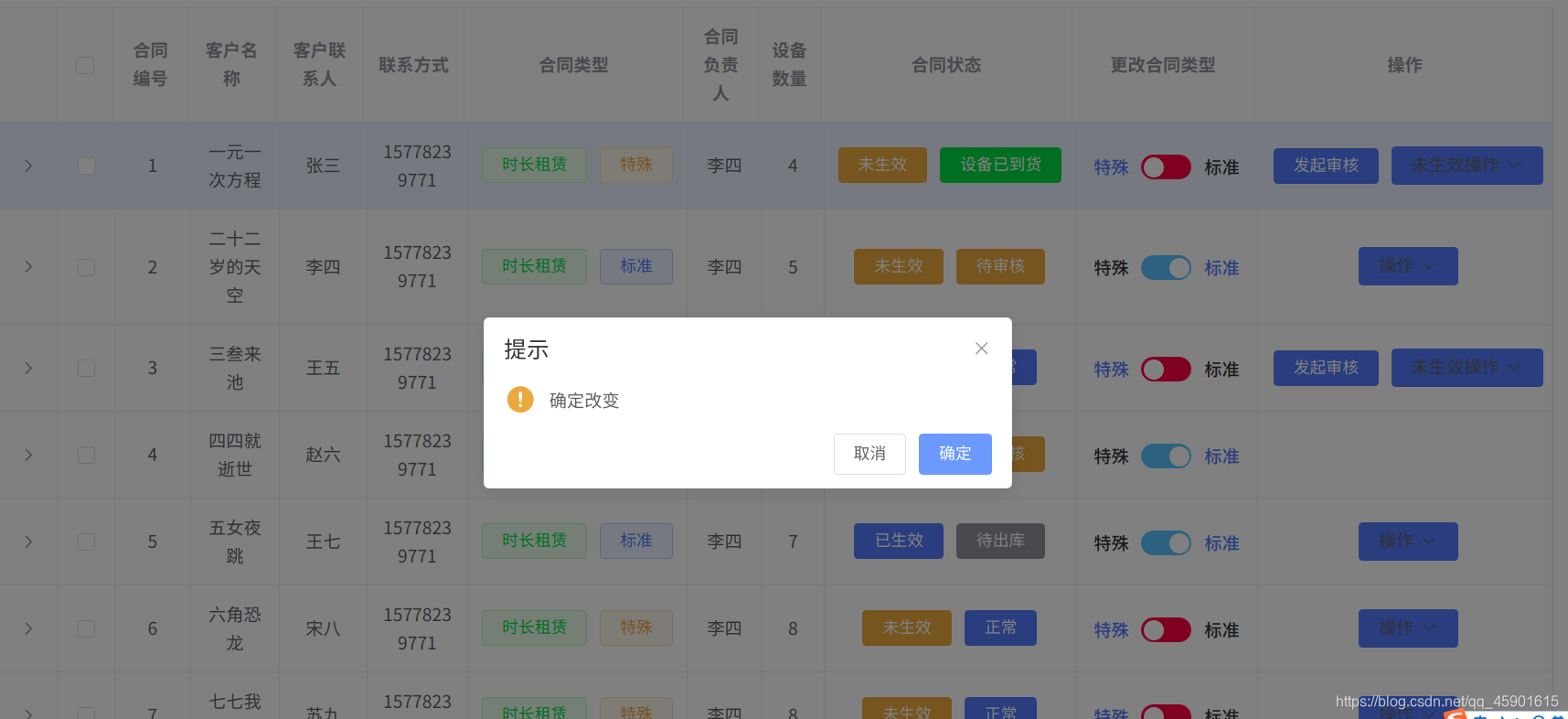Toggle the contract type switch for row 4
This screenshot has height=719, width=1568.
1166,456
